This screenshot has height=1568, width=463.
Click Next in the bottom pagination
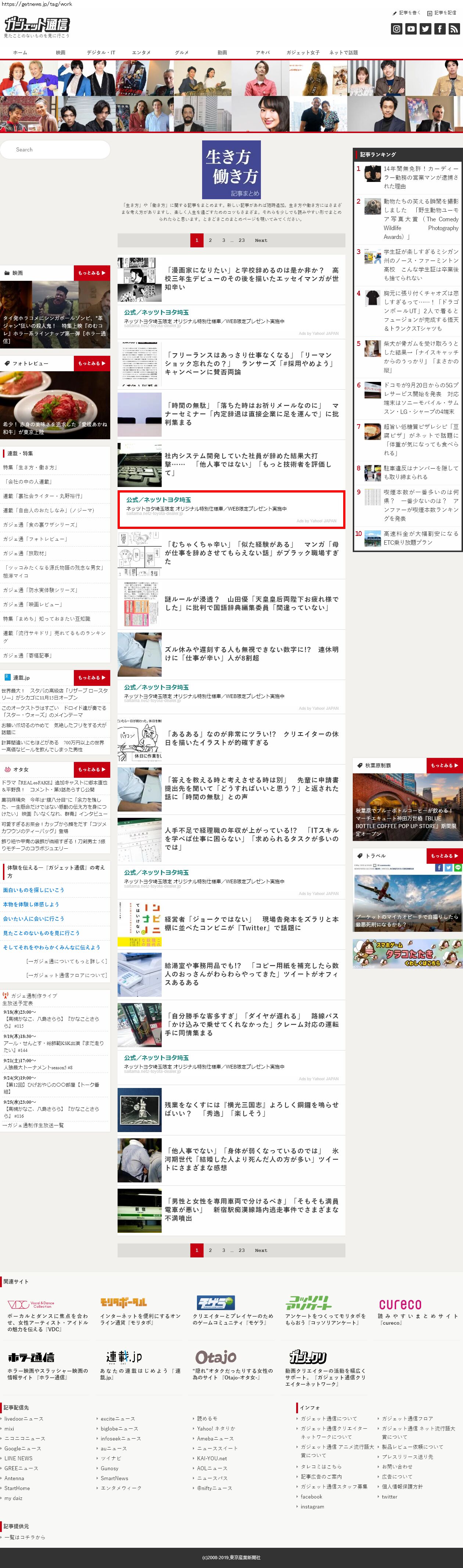pos(261,1250)
